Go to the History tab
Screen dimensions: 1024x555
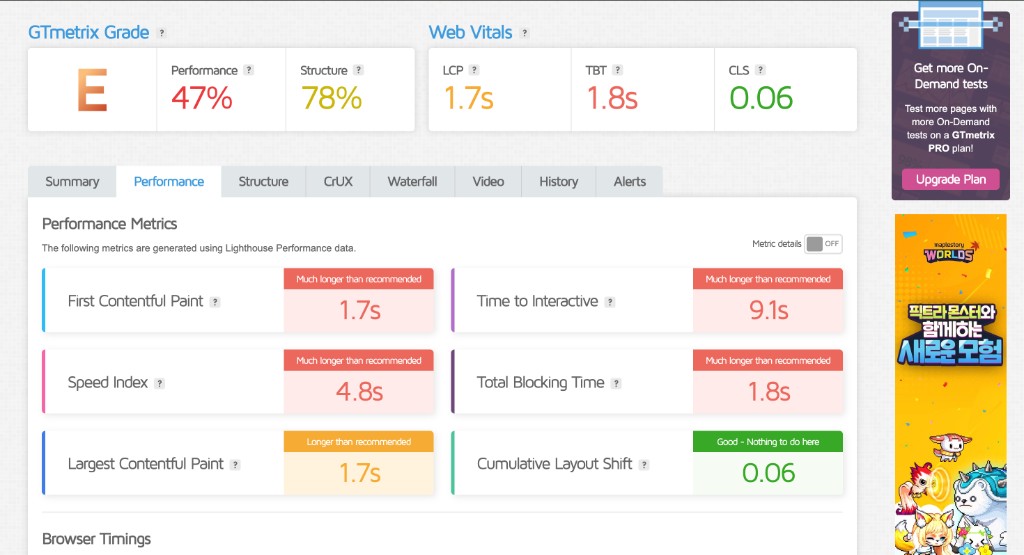[x=558, y=181]
